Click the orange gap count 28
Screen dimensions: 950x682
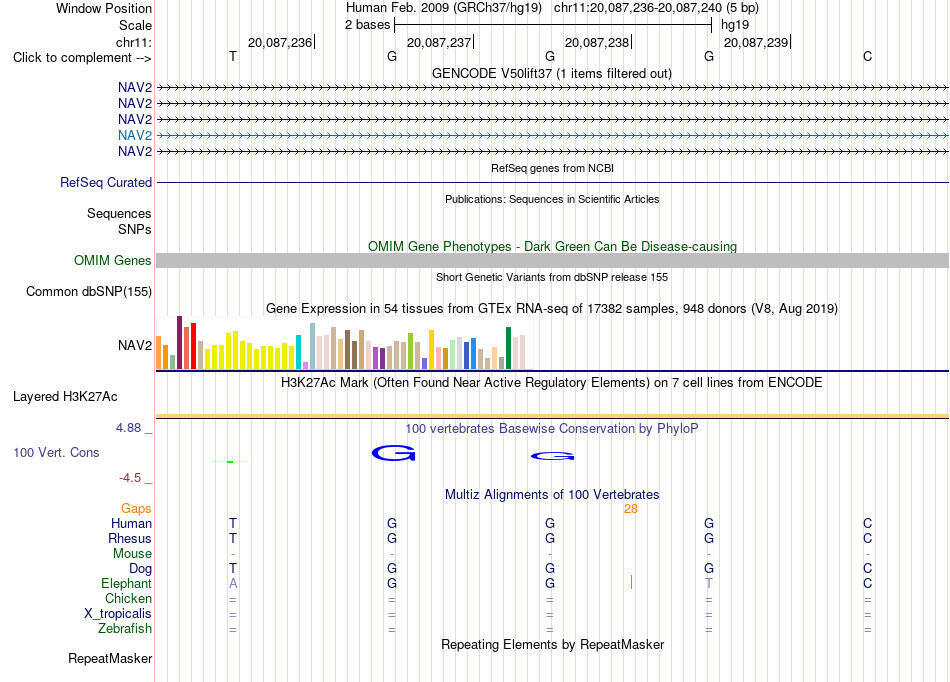(631, 509)
